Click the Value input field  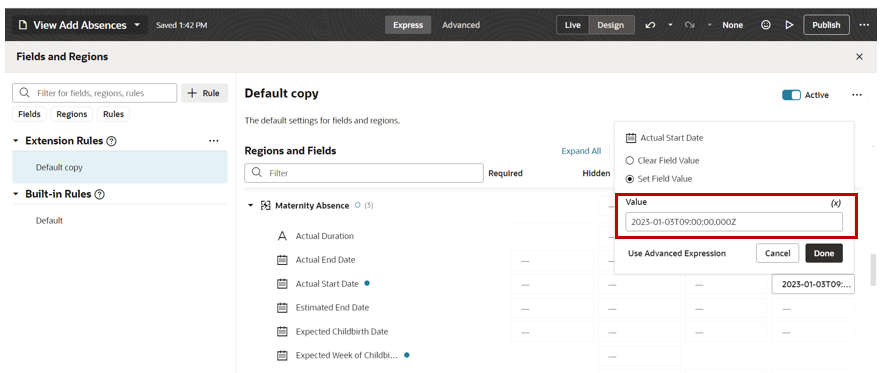pos(734,222)
